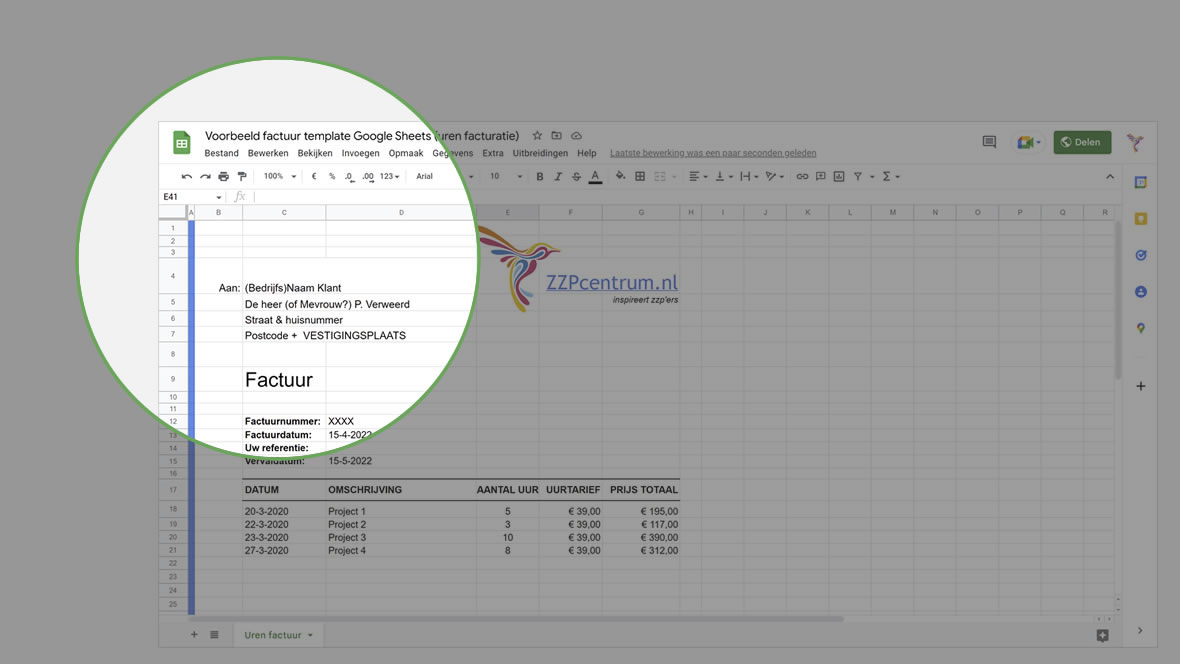The height and width of the screenshot is (664, 1180).
Task: Apply currency format with the € icon
Action: 313,176
